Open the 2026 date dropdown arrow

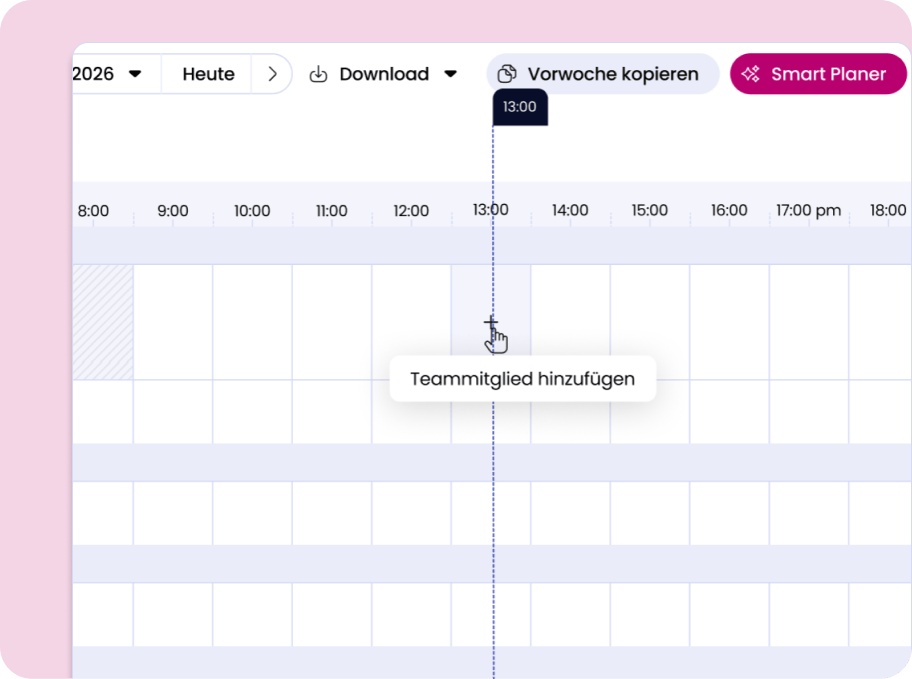(x=135, y=75)
